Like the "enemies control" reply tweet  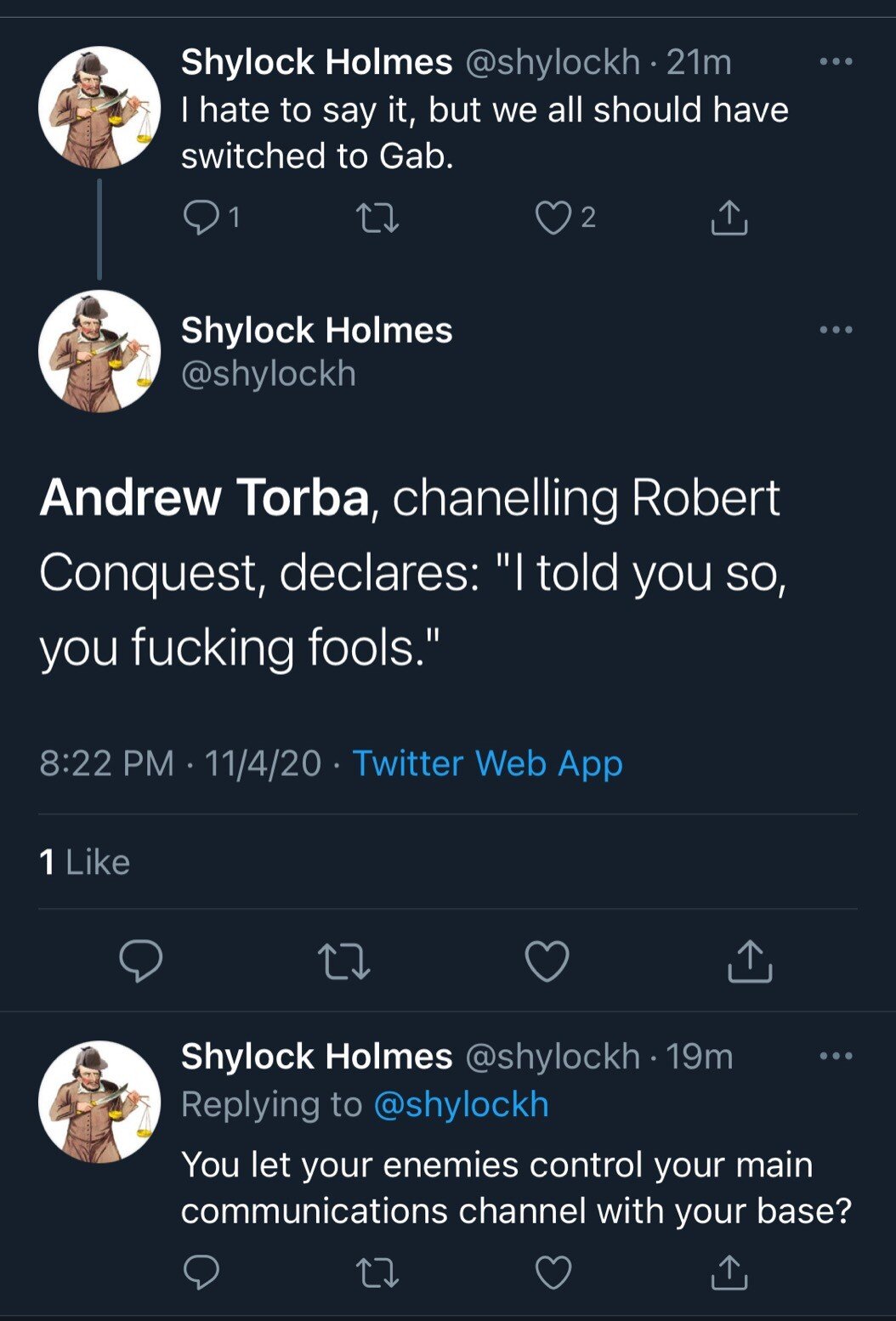pyautogui.click(x=553, y=1273)
